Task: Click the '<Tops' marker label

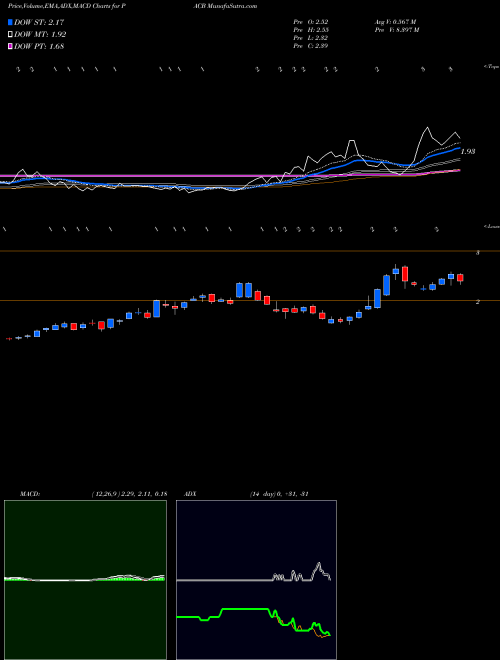Action: point(492,67)
